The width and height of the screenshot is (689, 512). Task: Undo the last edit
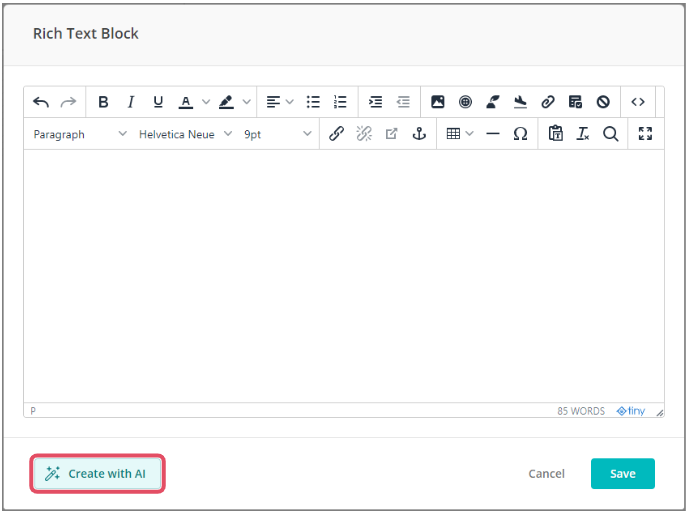point(41,102)
